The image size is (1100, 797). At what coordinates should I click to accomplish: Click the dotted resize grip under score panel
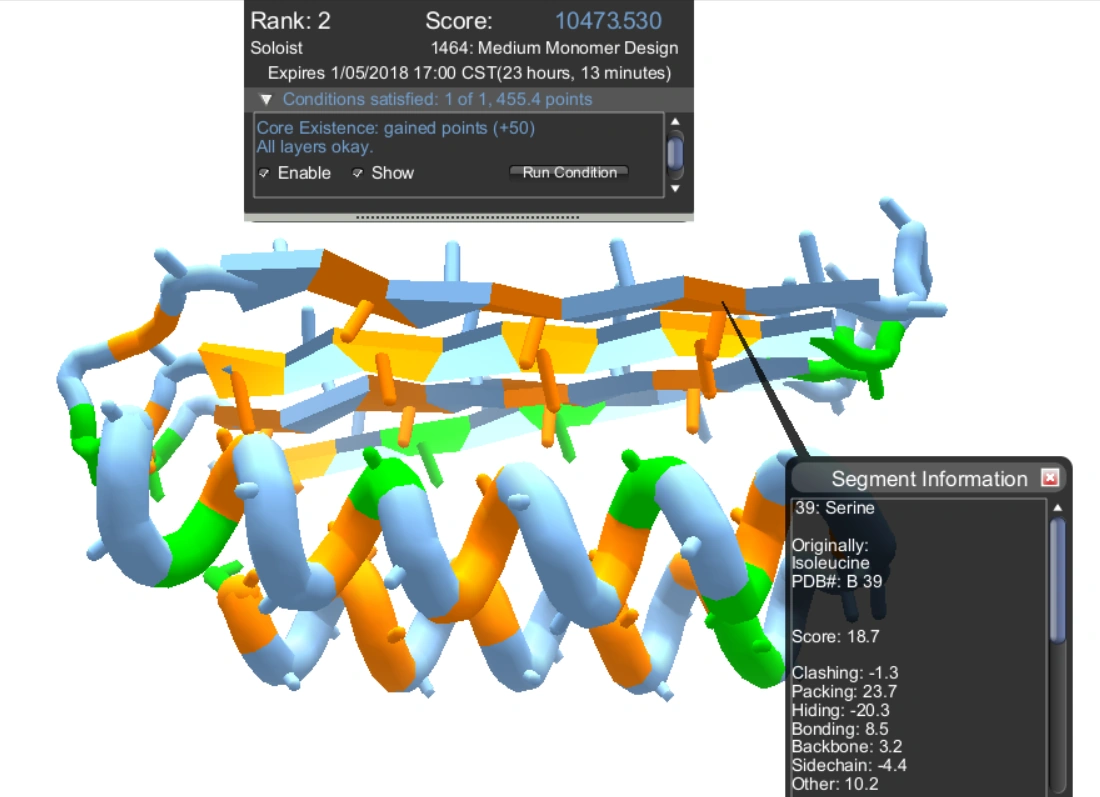468,216
